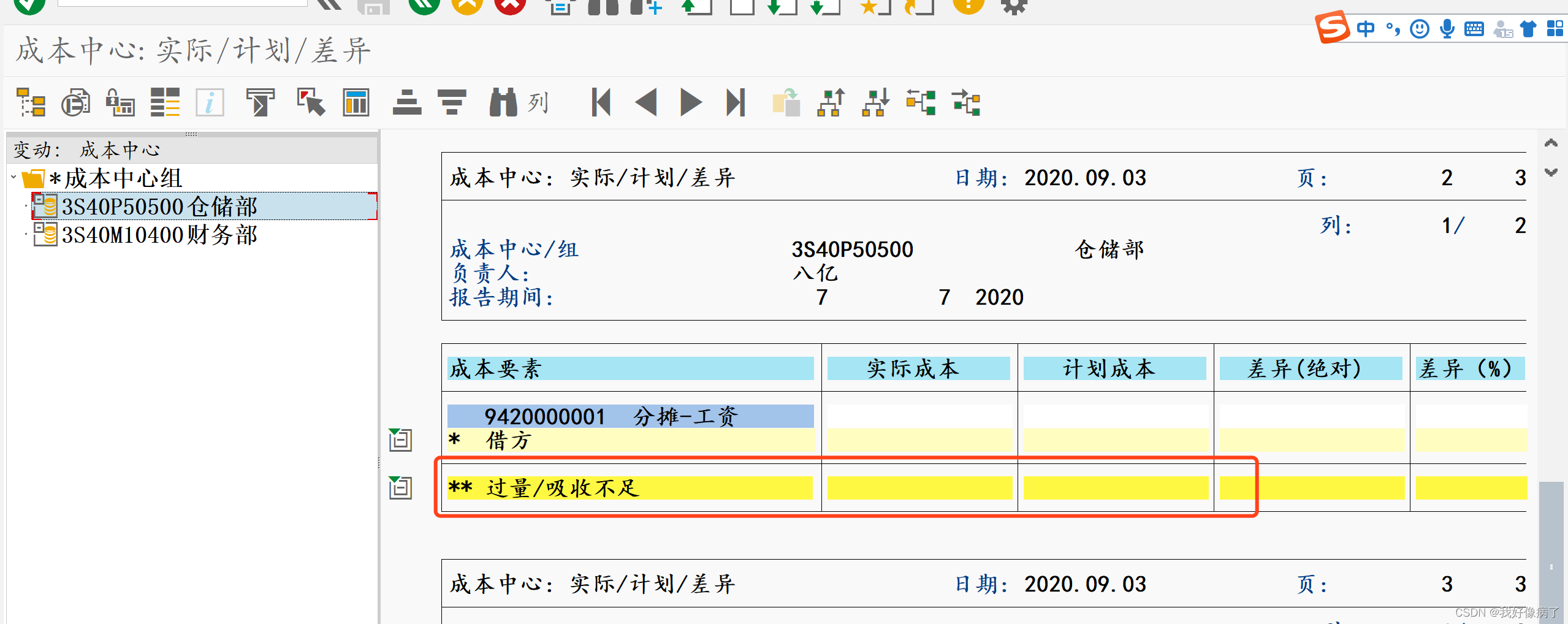
Task: Click the threshold filter funnel icon
Action: pos(260,102)
